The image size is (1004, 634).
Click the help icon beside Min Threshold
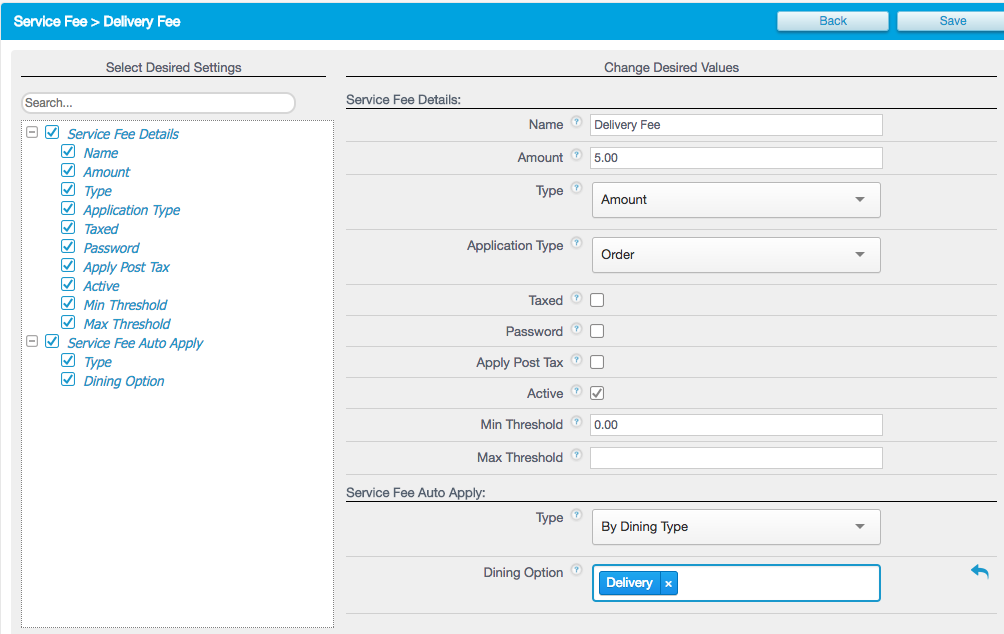(576, 423)
